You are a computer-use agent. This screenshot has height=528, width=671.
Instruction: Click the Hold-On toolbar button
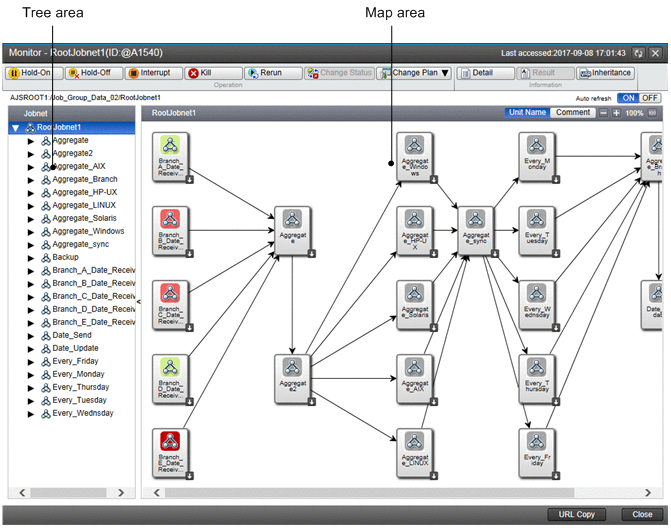coord(34,73)
